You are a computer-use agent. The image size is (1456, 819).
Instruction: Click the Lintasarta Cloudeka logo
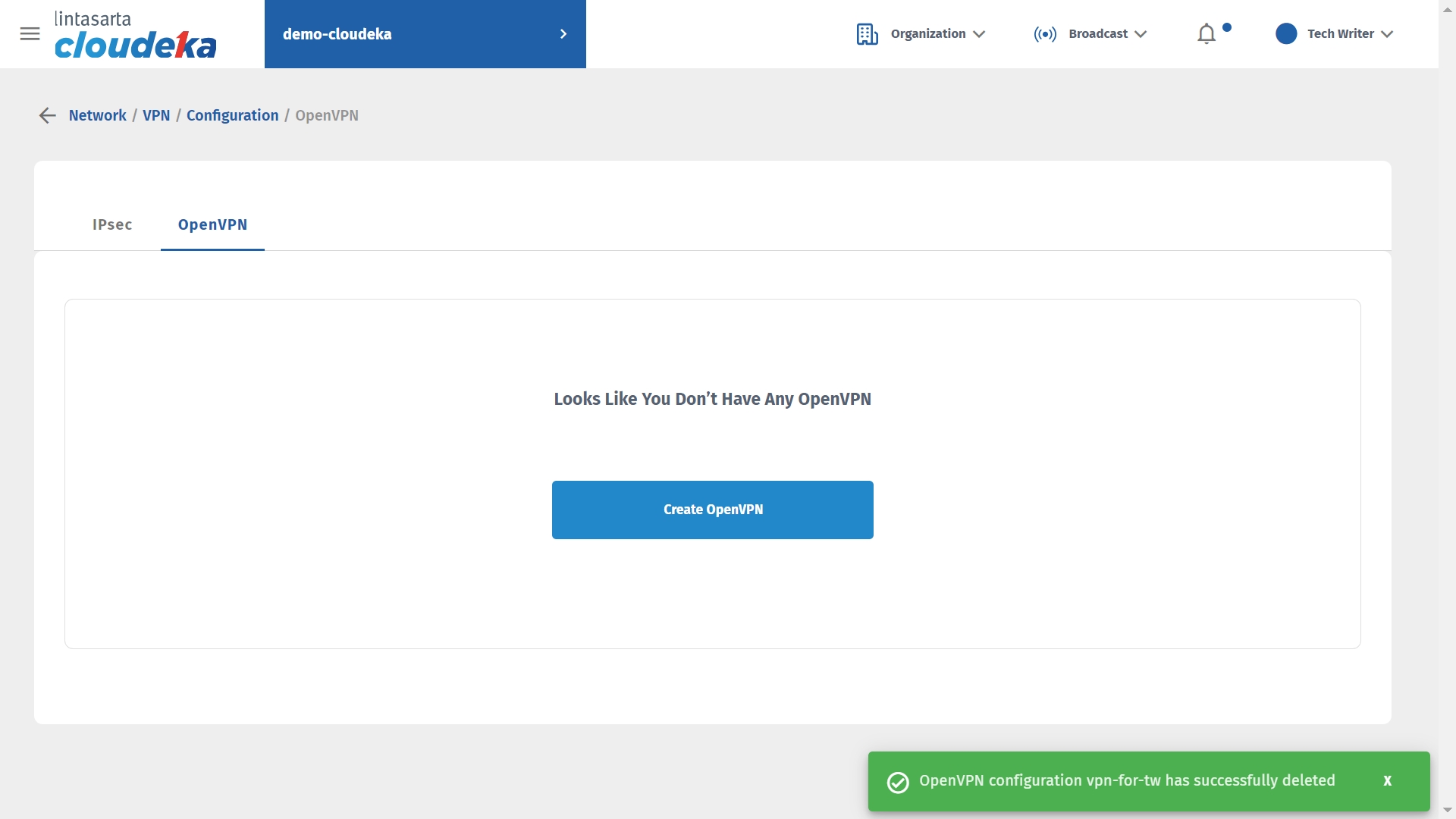(x=135, y=36)
